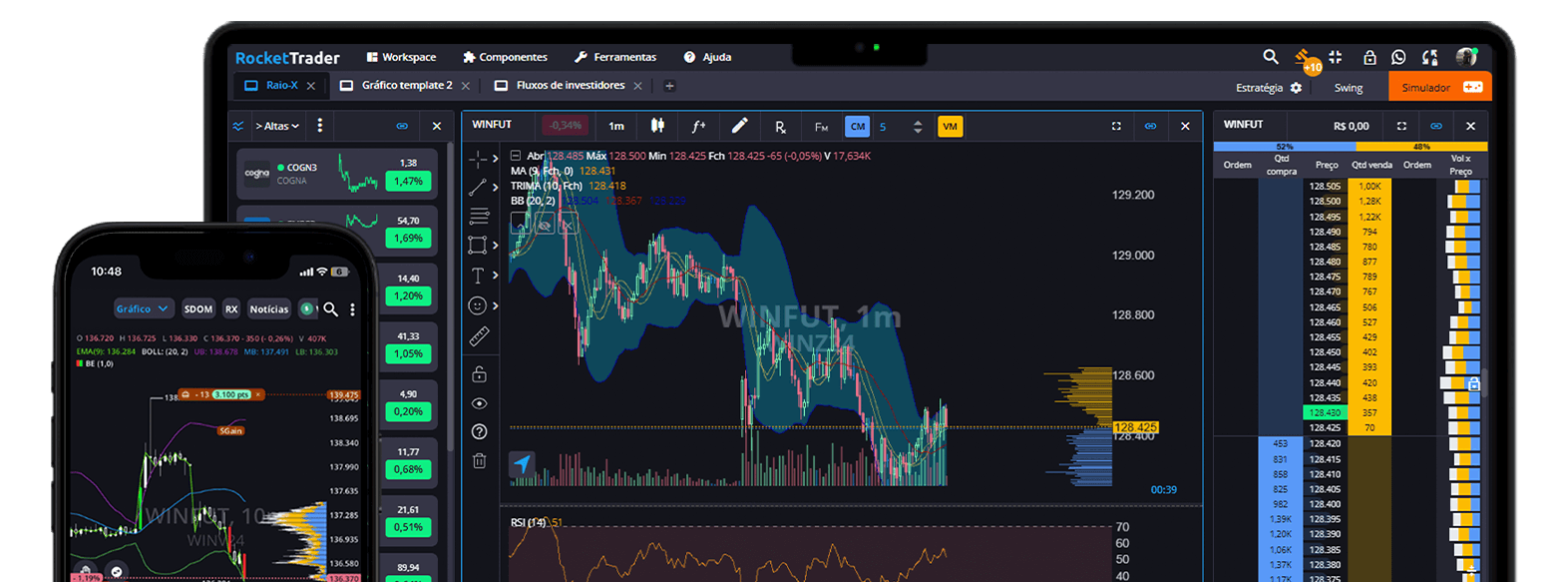Click the help question-mark icon in chart sidebar

coord(479,432)
